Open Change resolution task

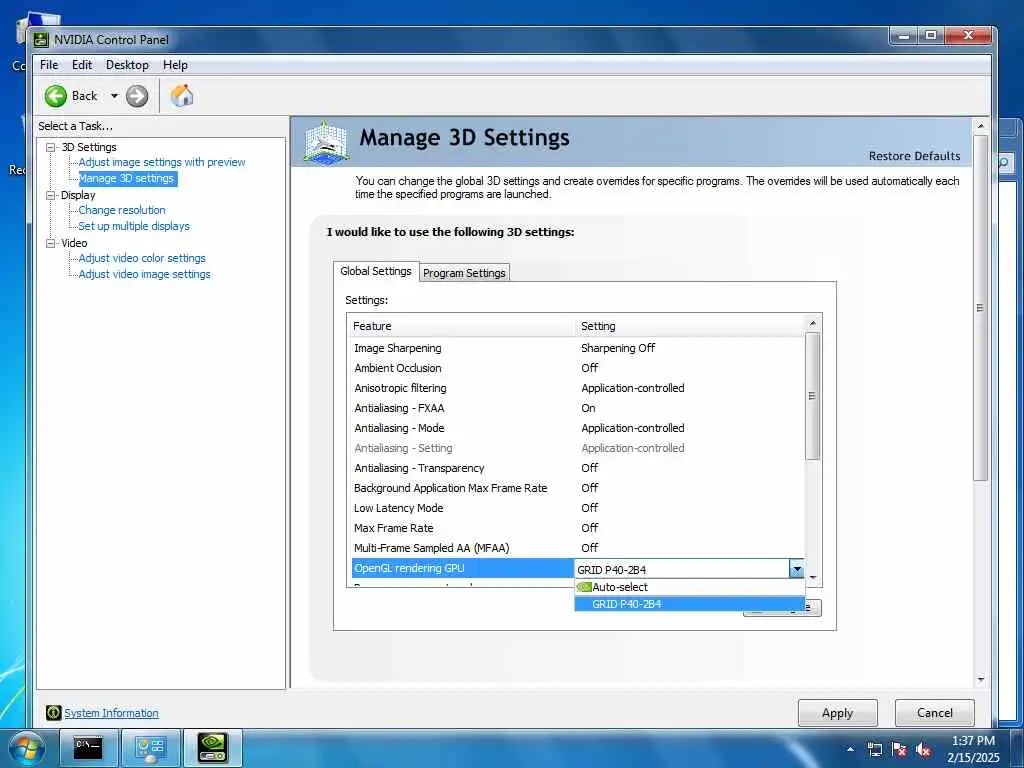pyautogui.click(x=122, y=210)
